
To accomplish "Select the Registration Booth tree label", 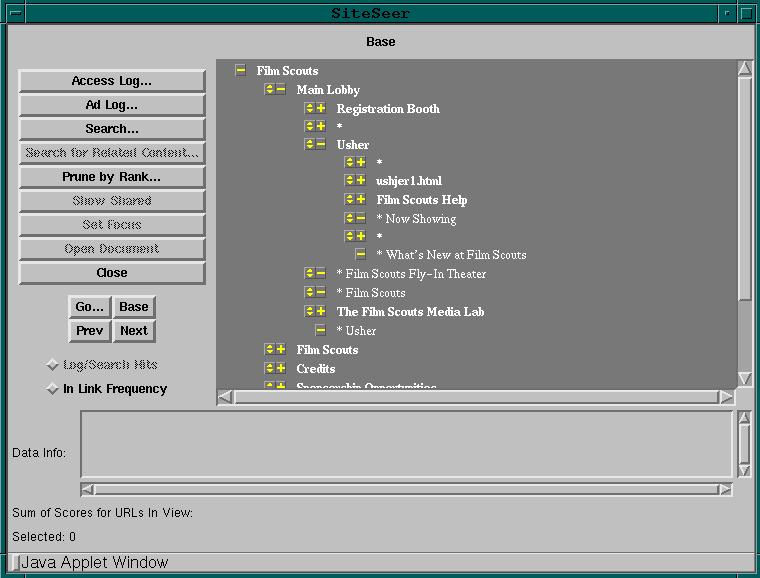I will tap(388, 109).
